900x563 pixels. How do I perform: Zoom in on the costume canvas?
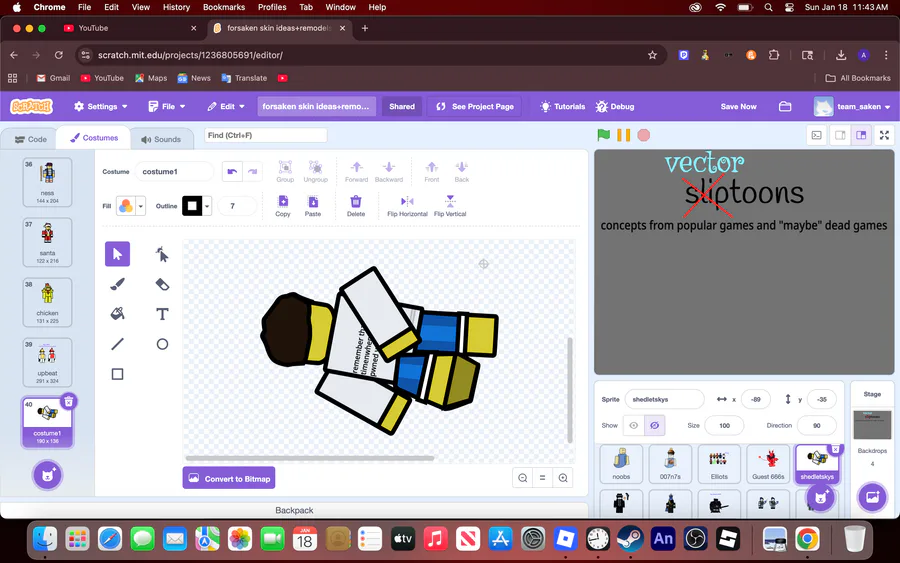(x=563, y=477)
